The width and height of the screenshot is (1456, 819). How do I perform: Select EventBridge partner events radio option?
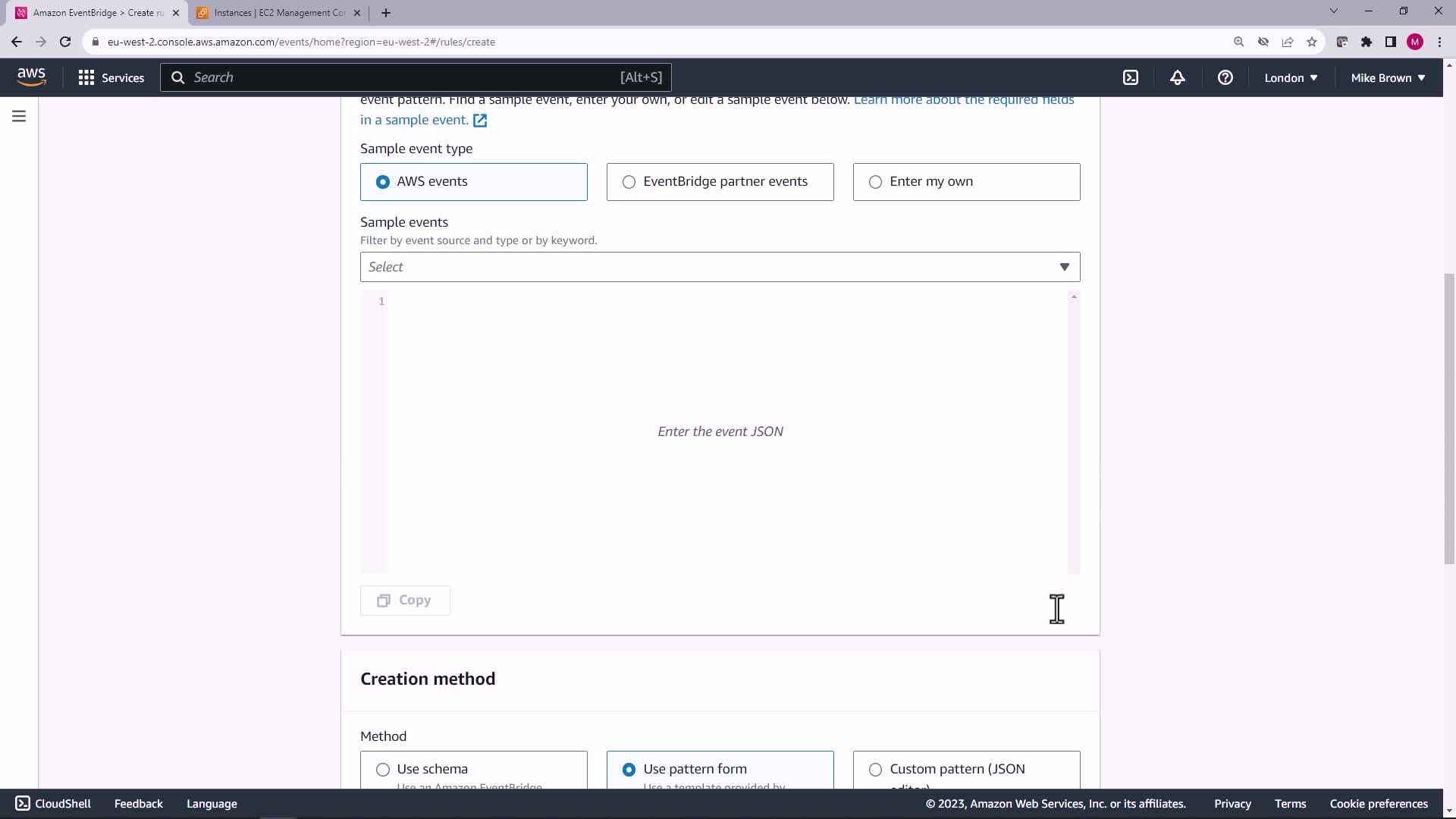click(629, 182)
